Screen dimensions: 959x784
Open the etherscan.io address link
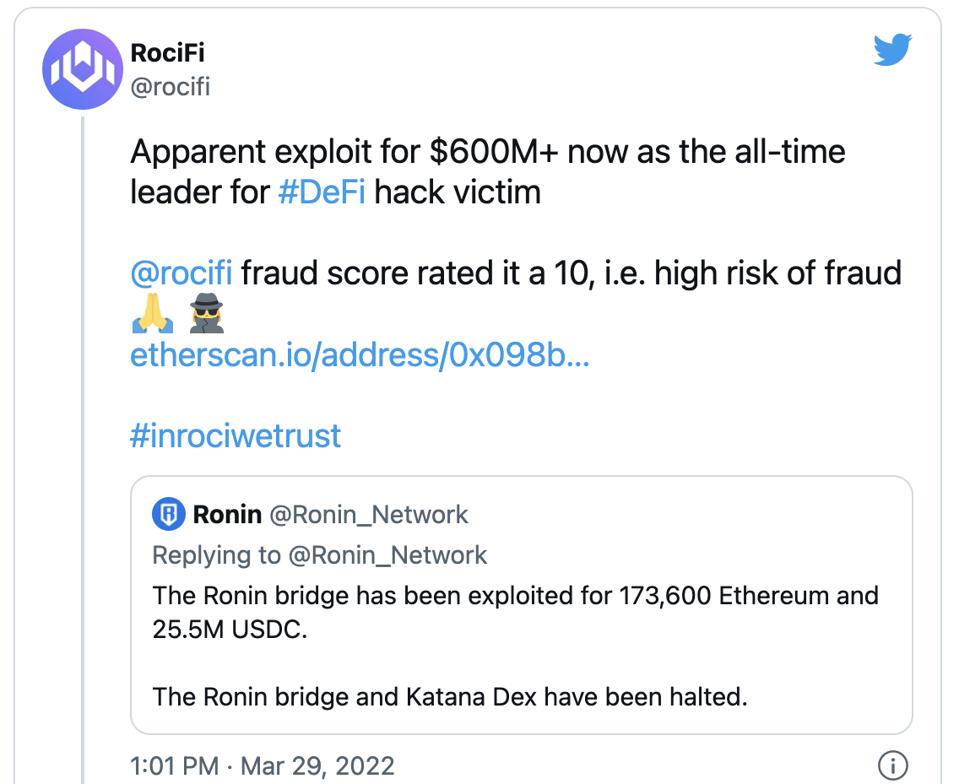(360, 354)
